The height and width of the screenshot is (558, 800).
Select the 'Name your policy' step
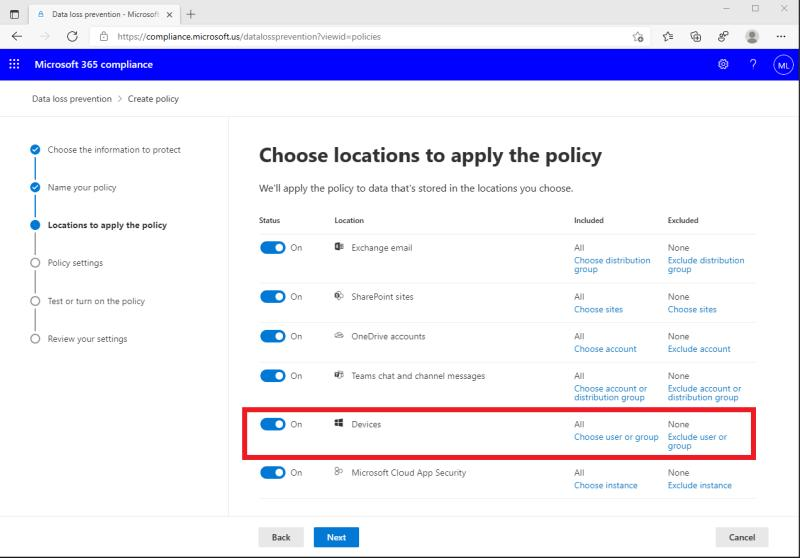coord(82,188)
